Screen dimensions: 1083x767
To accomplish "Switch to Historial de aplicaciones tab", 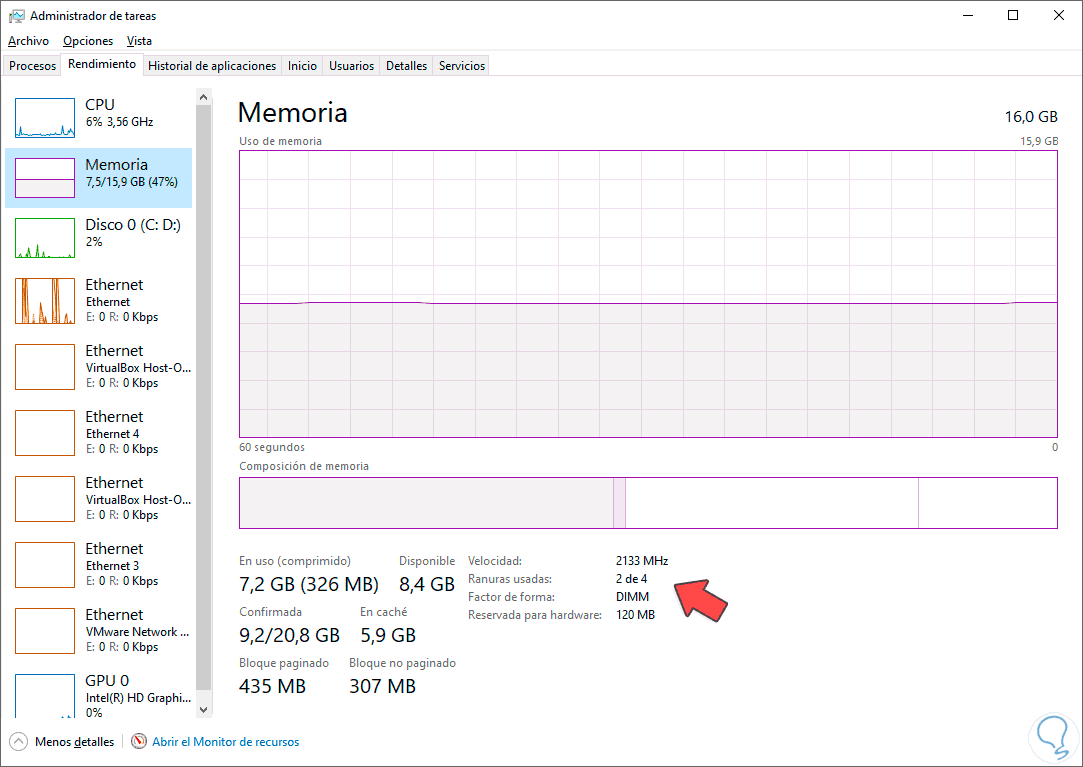I will click(212, 66).
